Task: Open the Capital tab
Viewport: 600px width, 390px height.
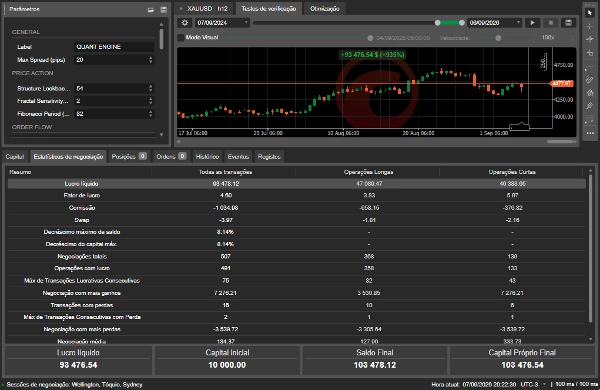Action: pyautogui.click(x=15, y=157)
